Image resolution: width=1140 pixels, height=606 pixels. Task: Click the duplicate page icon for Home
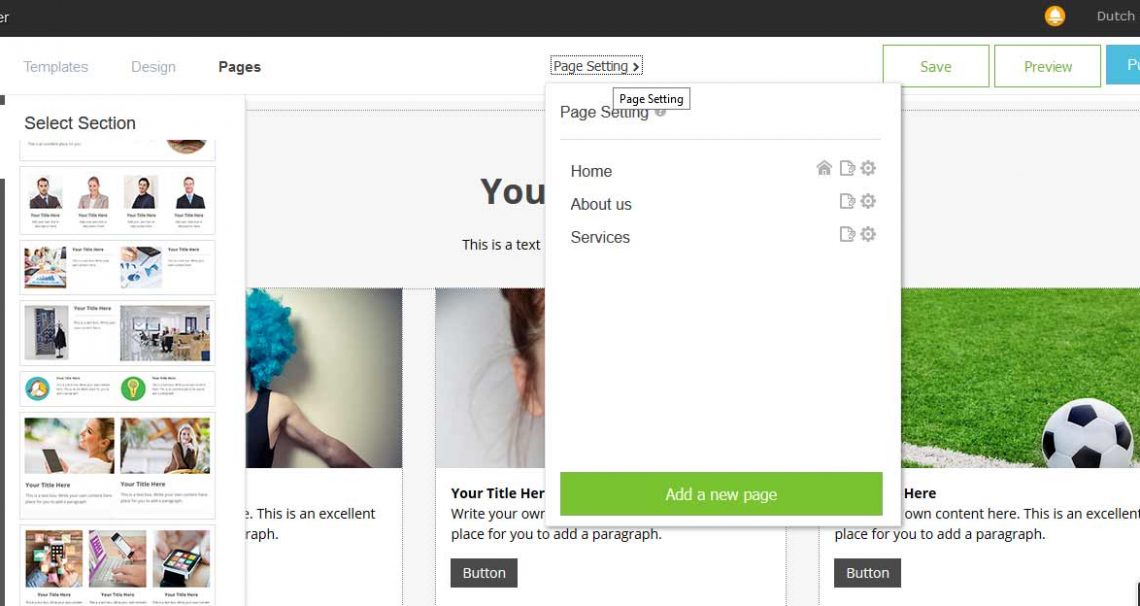(x=847, y=169)
